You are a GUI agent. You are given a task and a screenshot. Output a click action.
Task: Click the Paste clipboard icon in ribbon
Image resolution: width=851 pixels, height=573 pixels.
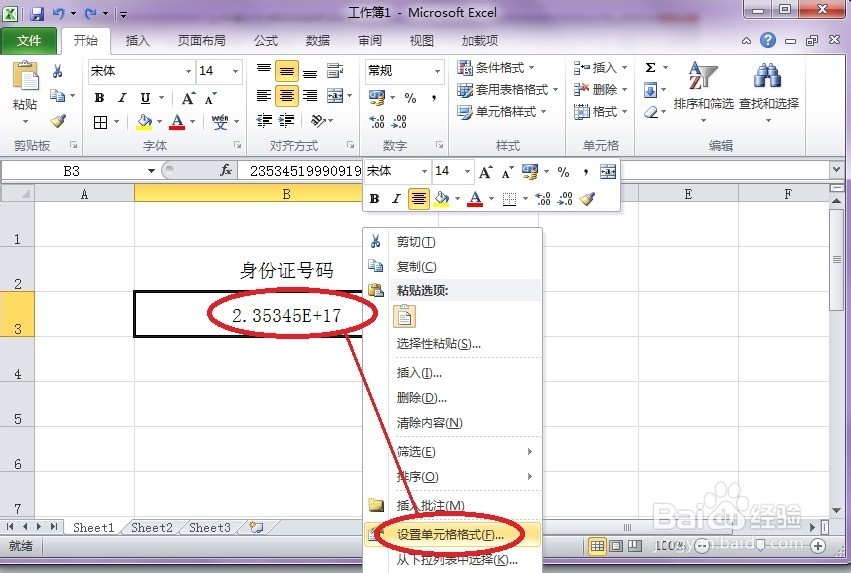tap(25, 75)
